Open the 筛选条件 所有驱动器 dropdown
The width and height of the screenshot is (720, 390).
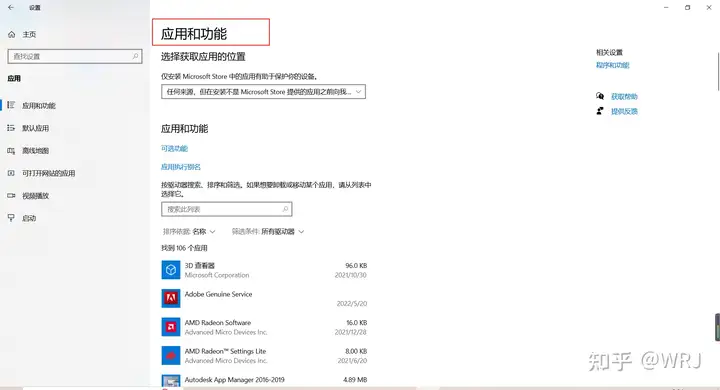268,232
